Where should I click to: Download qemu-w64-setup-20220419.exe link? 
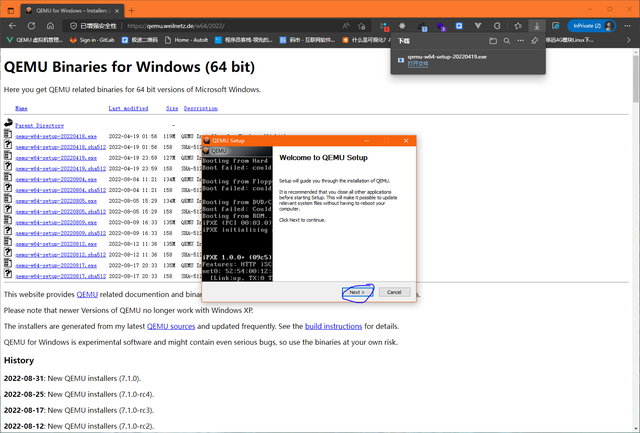(56, 158)
